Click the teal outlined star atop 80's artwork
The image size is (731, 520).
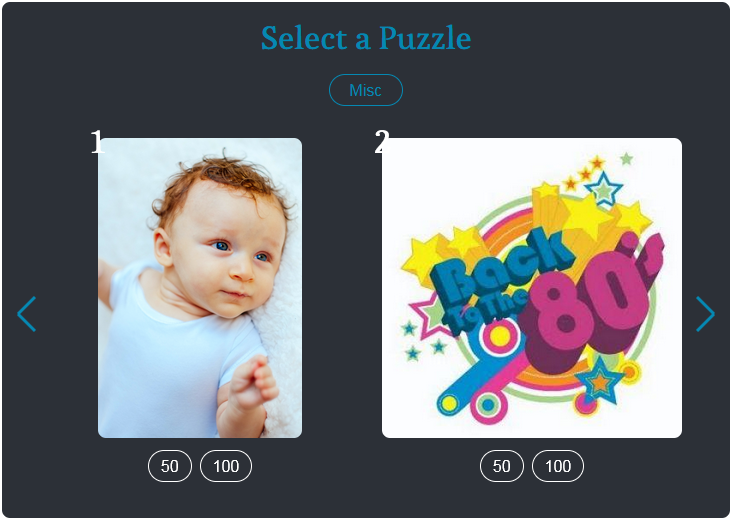(x=604, y=188)
